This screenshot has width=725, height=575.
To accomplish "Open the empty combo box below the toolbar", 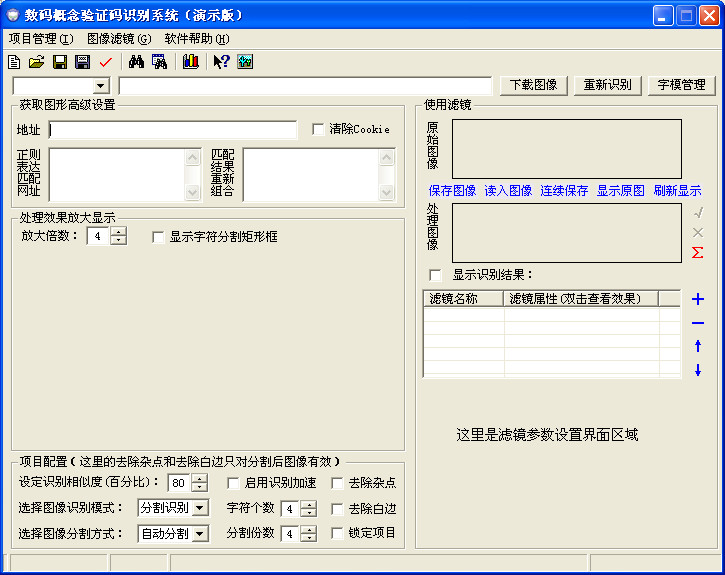I will click(x=100, y=86).
